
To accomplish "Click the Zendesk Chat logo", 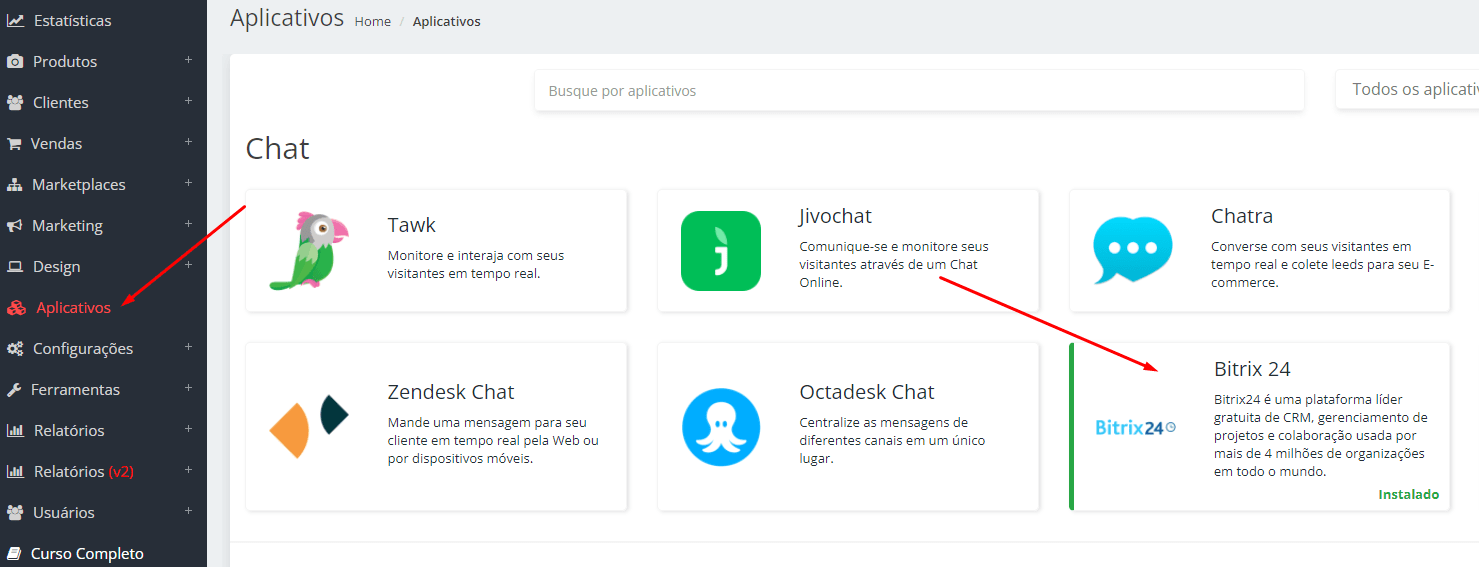I will (309, 427).
